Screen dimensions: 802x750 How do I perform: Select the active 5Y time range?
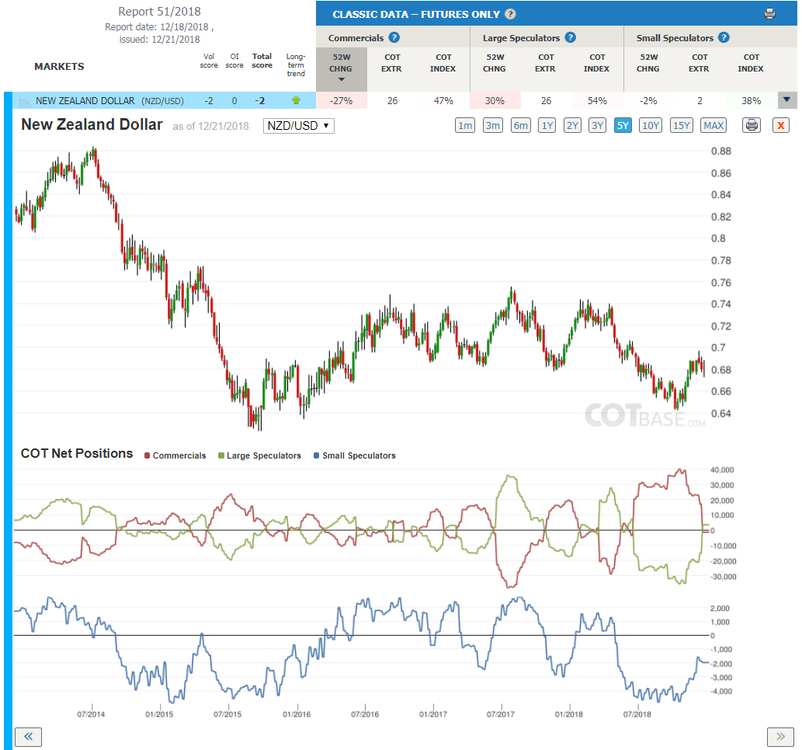coord(622,125)
